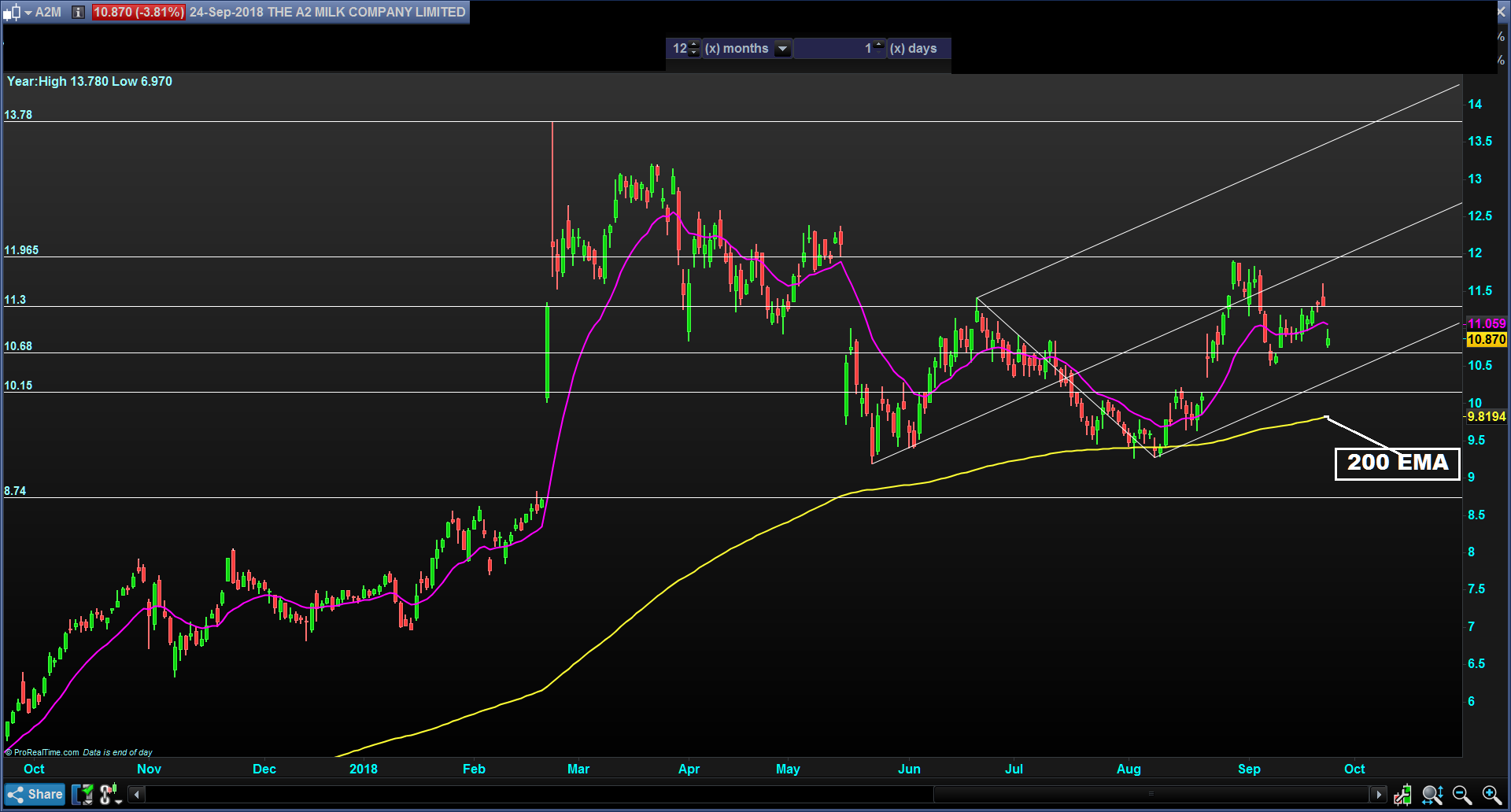Click the zoom in magnifier
Image resolution: width=1511 pixels, height=812 pixels.
coord(1491,795)
